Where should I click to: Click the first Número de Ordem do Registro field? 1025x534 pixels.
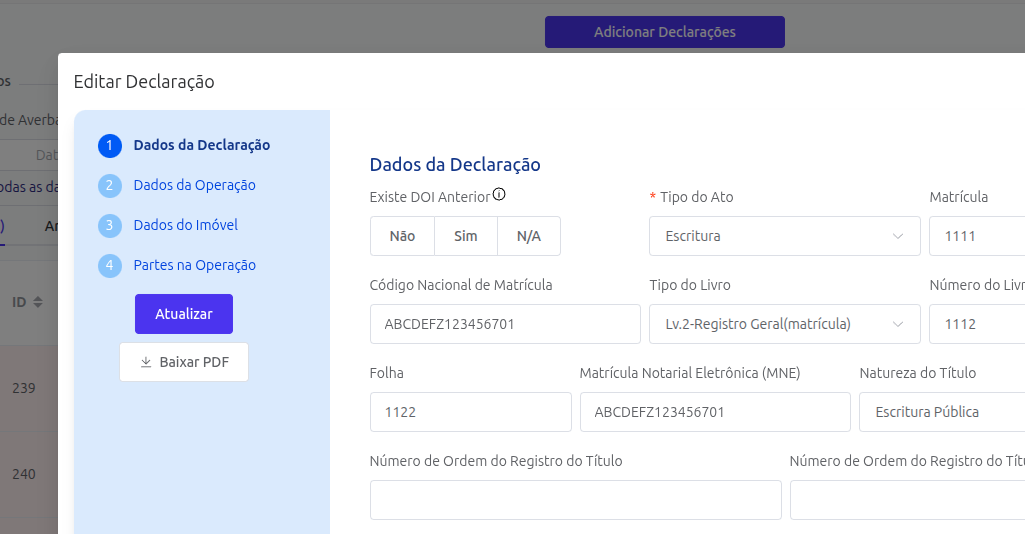(x=576, y=500)
